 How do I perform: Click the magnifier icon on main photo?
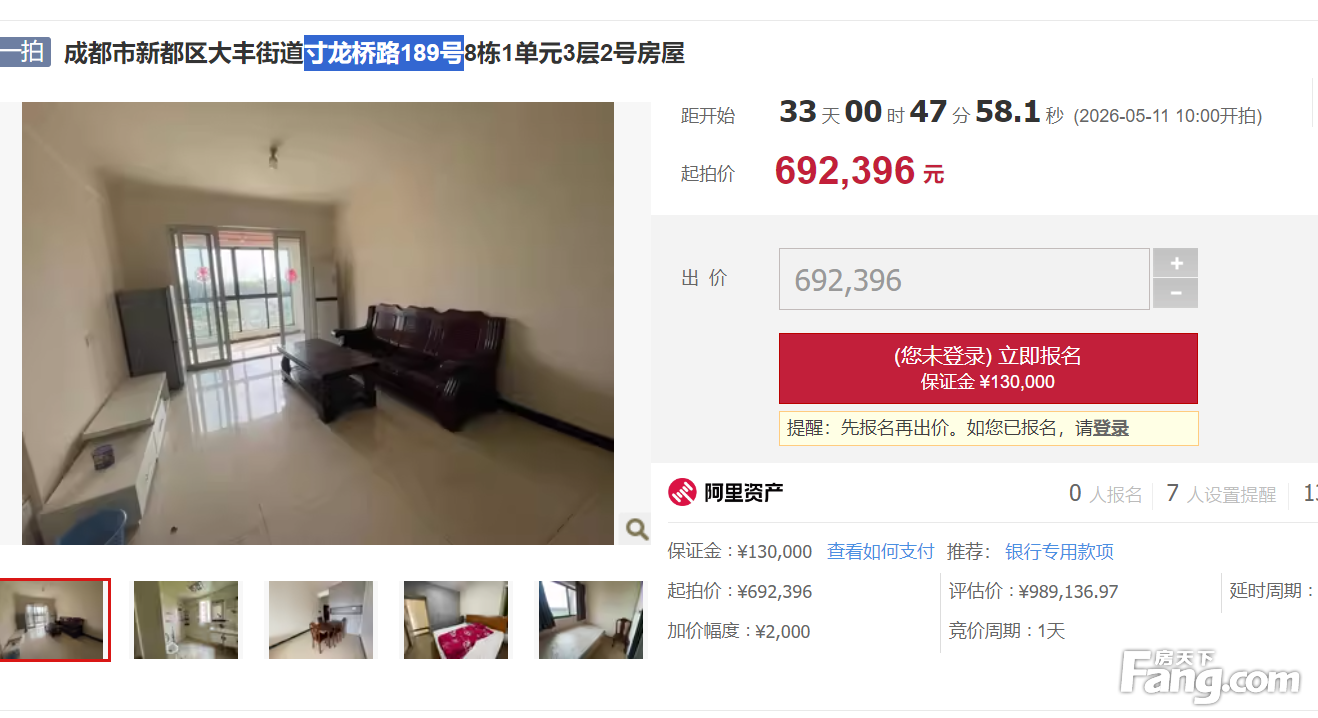click(636, 528)
